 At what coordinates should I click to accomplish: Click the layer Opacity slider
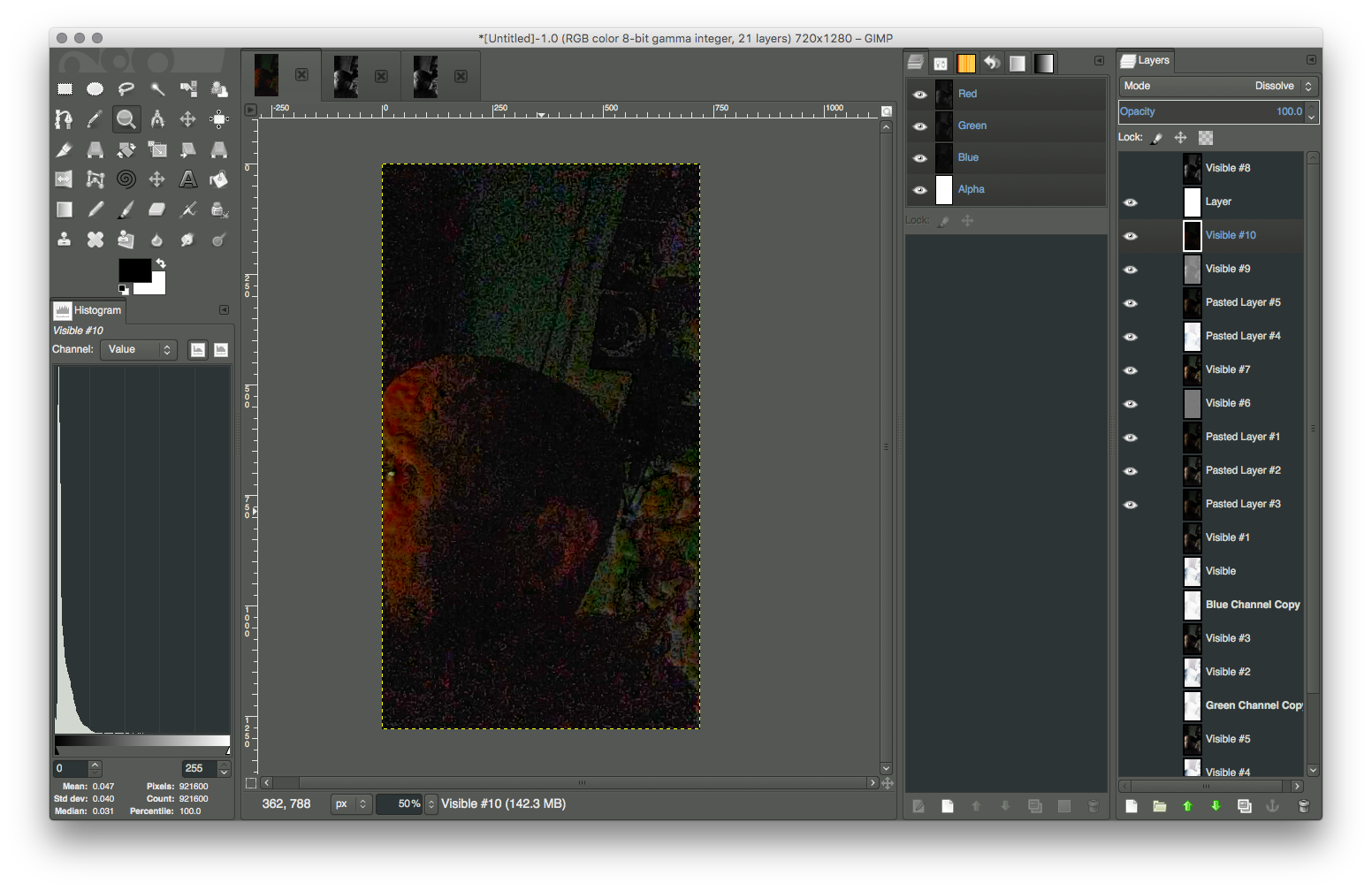[x=1211, y=112]
